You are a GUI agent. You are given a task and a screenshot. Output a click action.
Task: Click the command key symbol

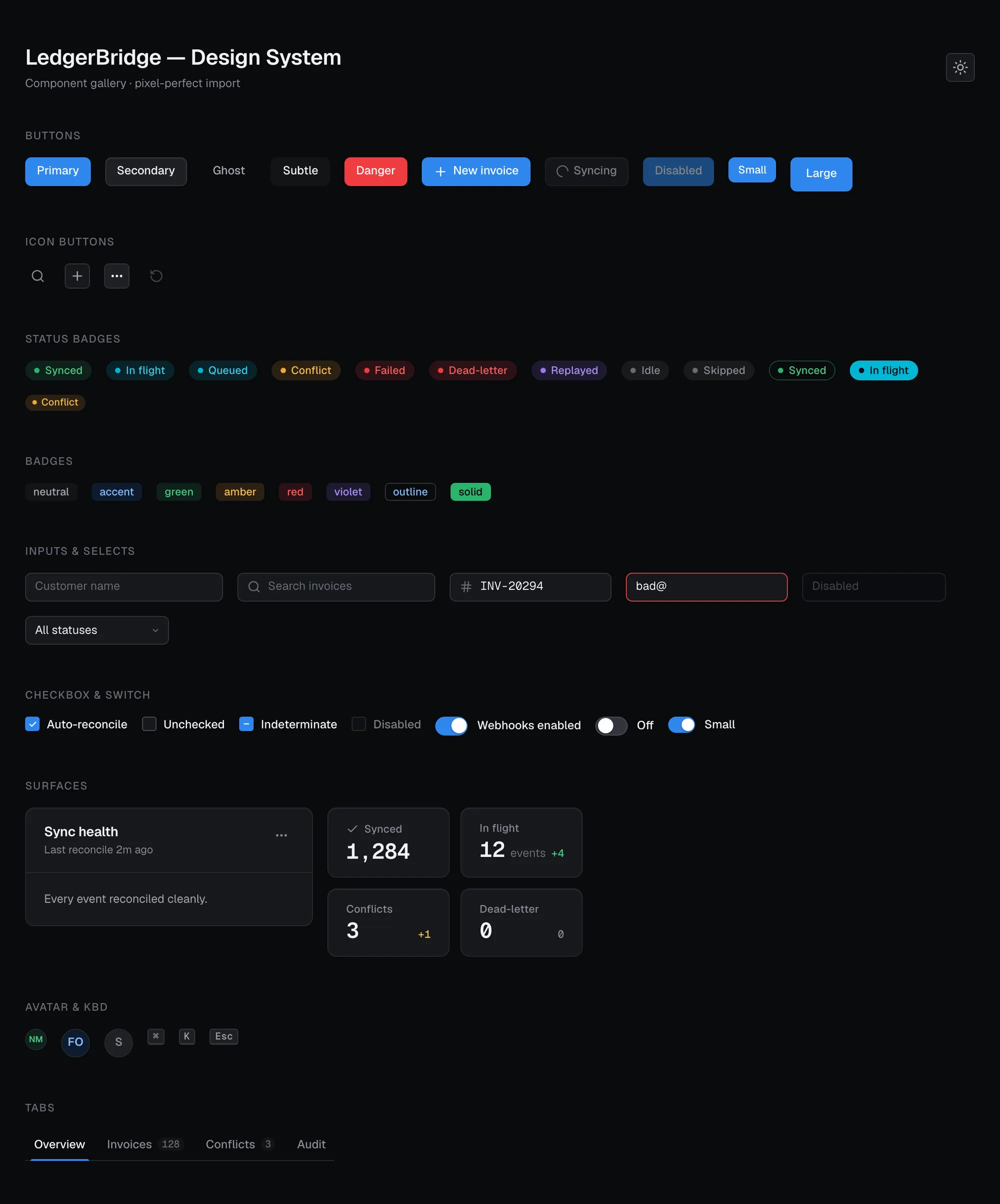[x=156, y=1036]
